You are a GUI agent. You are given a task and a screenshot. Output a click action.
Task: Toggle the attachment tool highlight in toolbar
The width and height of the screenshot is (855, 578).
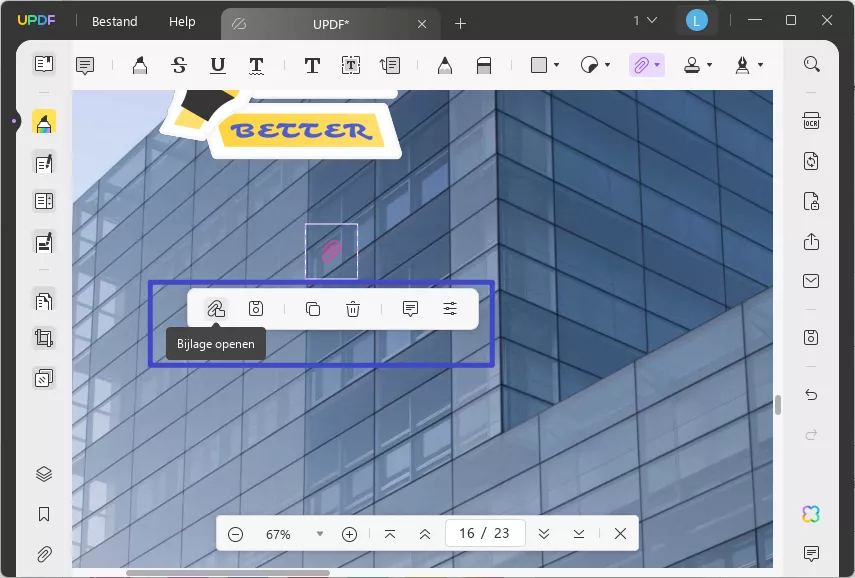tap(643, 64)
